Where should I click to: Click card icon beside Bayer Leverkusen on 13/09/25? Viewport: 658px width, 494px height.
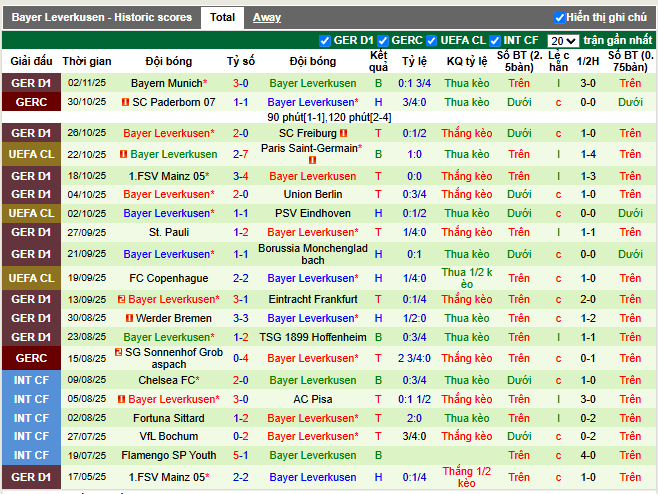(x=122, y=299)
